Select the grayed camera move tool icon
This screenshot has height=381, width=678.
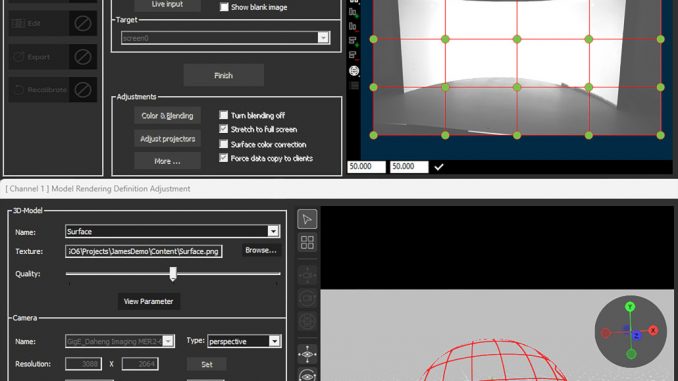pyautogui.click(x=307, y=275)
